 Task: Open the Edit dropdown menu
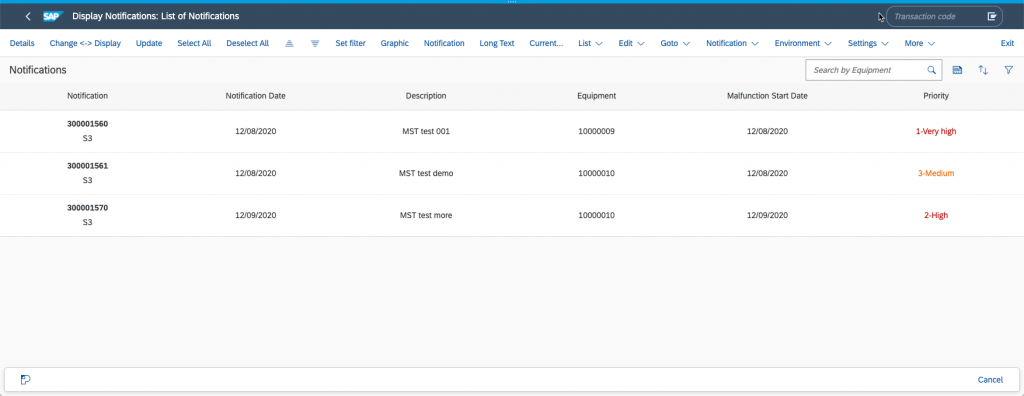click(632, 43)
